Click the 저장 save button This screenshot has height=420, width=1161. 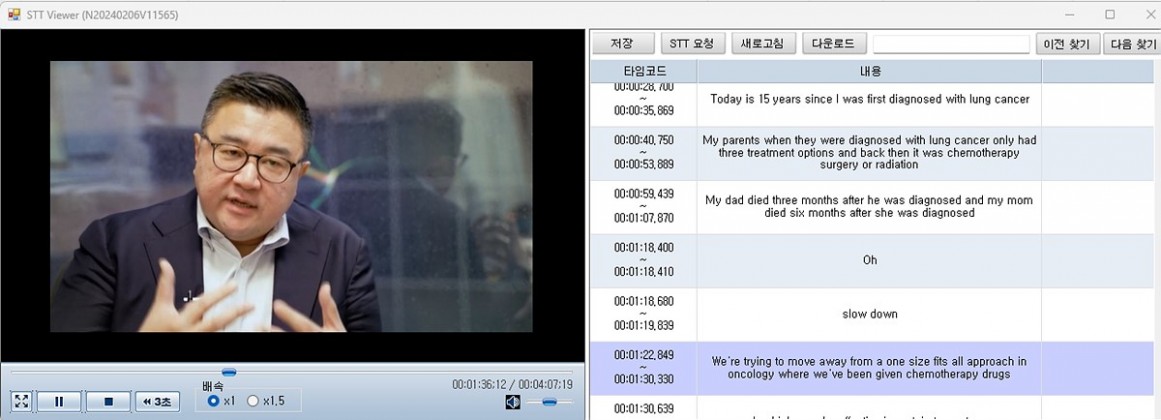pyautogui.click(x=623, y=44)
